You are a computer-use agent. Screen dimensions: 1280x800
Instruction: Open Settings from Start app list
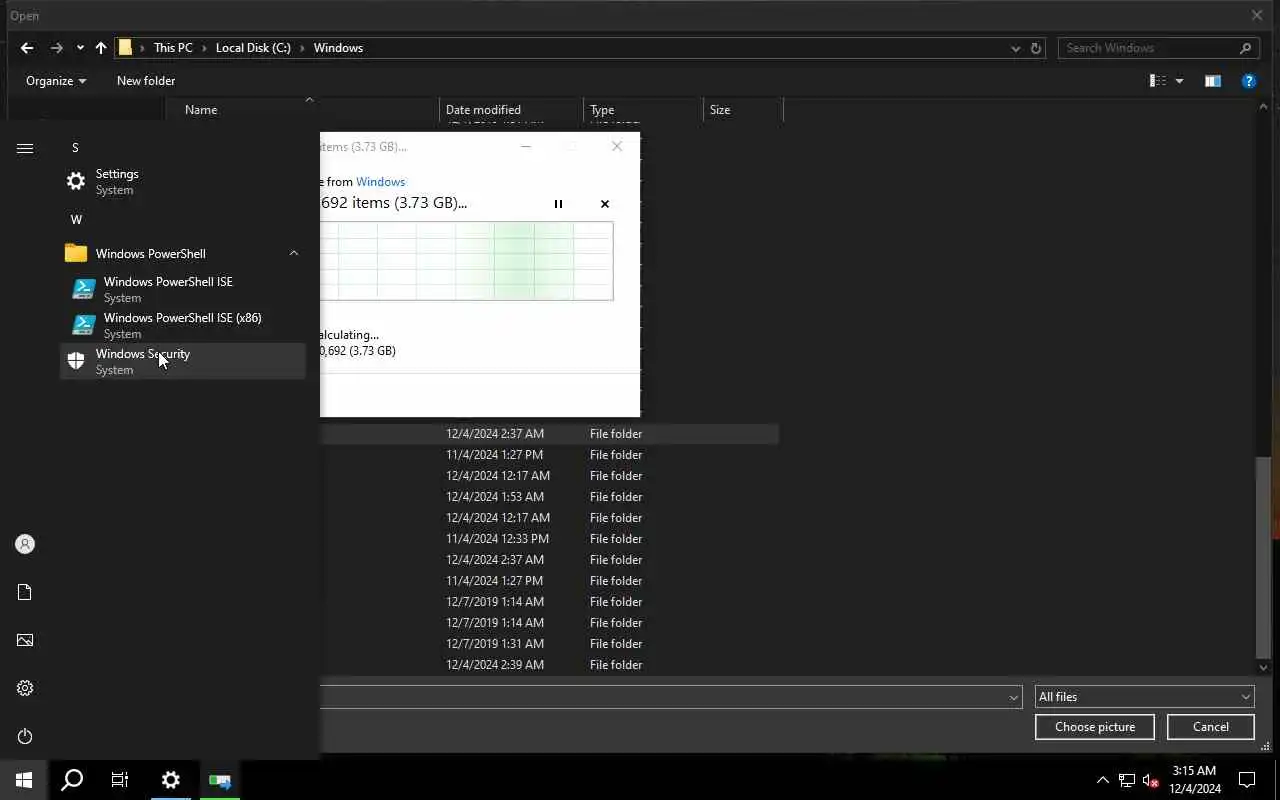pos(182,182)
